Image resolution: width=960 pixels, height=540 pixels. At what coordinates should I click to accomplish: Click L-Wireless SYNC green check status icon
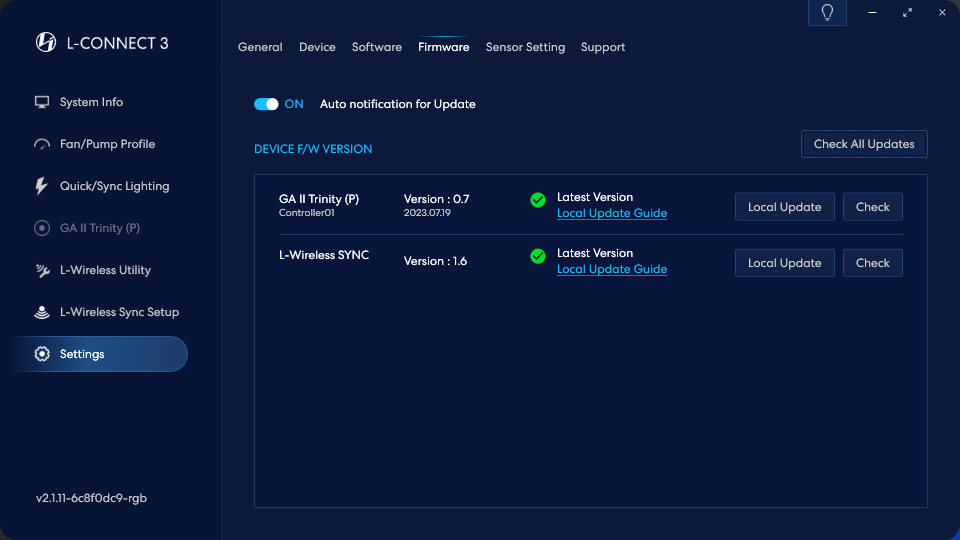(x=538, y=256)
